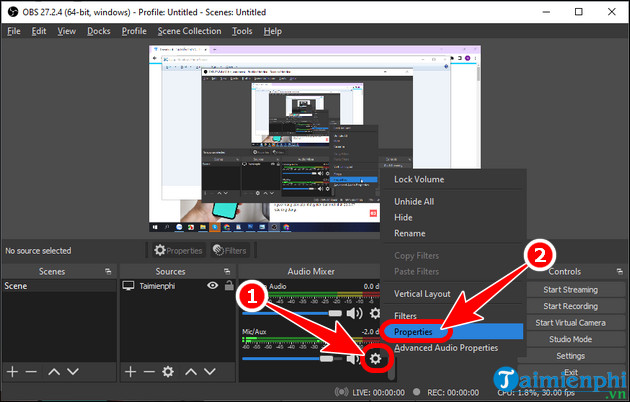Open the Docks menu

pyautogui.click(x=98, y=31)
